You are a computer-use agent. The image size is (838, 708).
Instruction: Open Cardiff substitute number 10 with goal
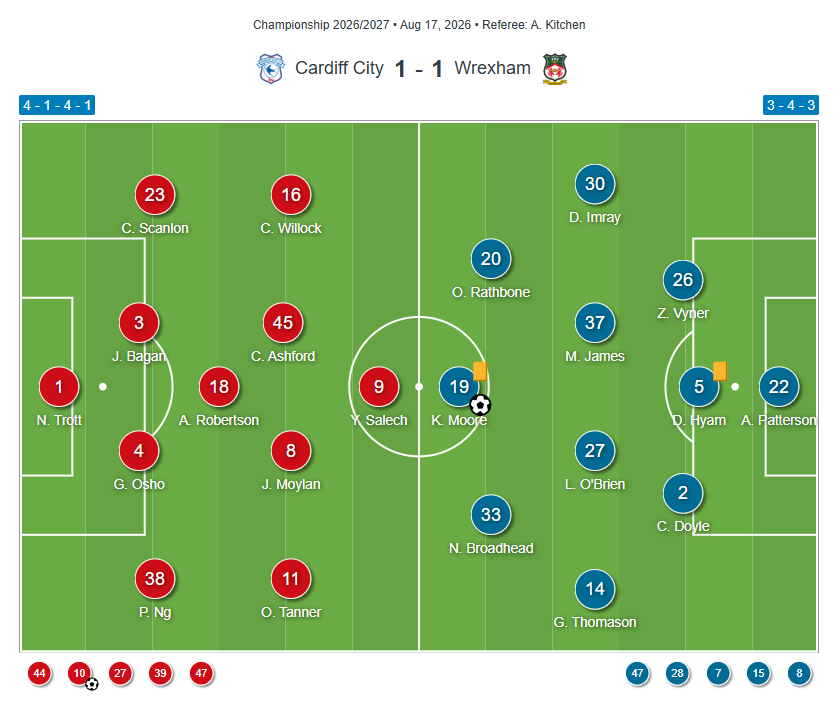tap(80, 673)
